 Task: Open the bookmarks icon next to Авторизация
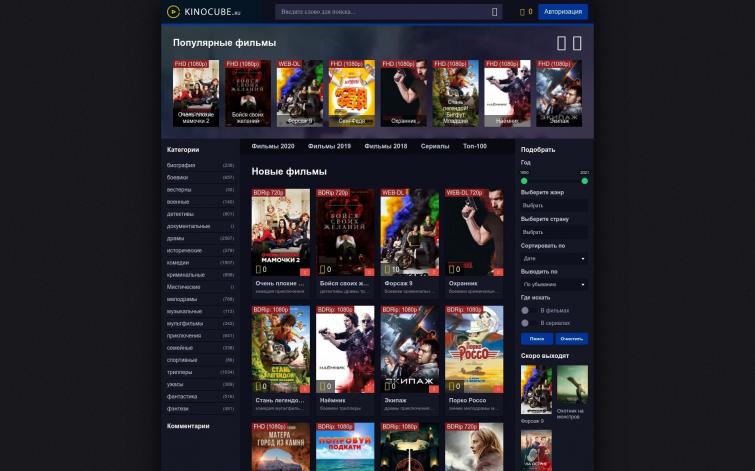522,12
